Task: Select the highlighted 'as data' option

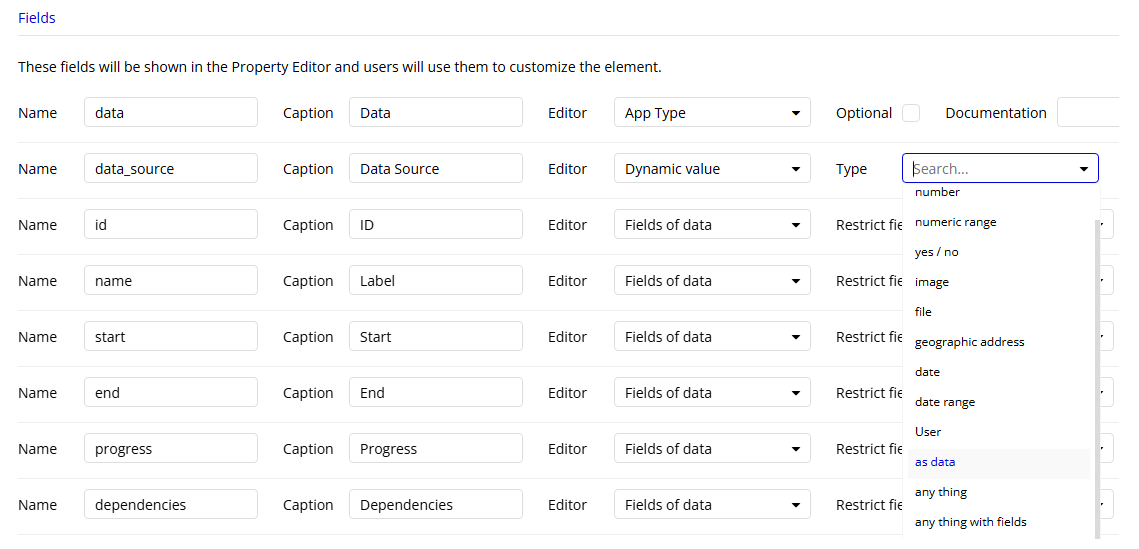Action: (x=935, y=462)
